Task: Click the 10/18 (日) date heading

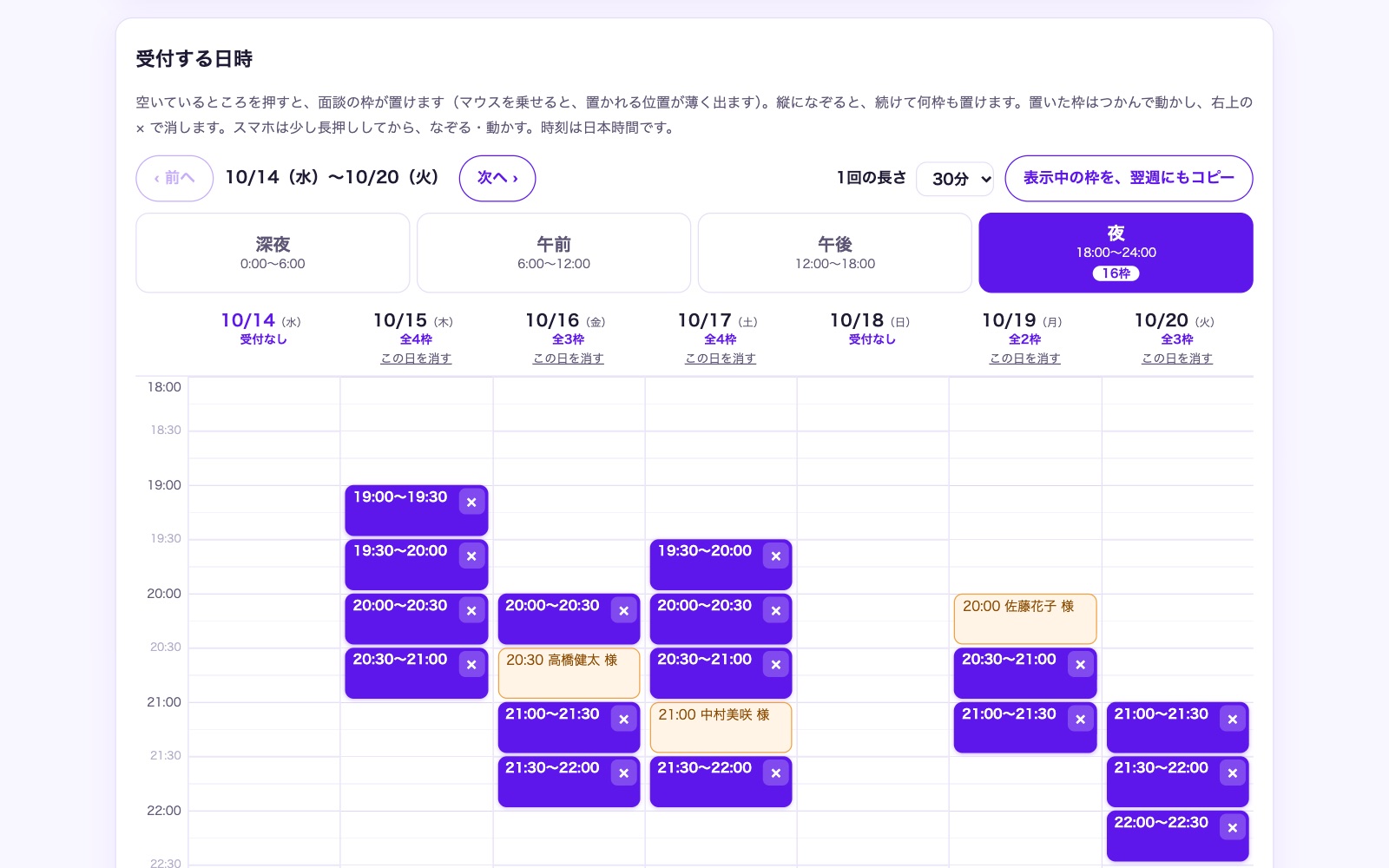Action: click(870, 320)
